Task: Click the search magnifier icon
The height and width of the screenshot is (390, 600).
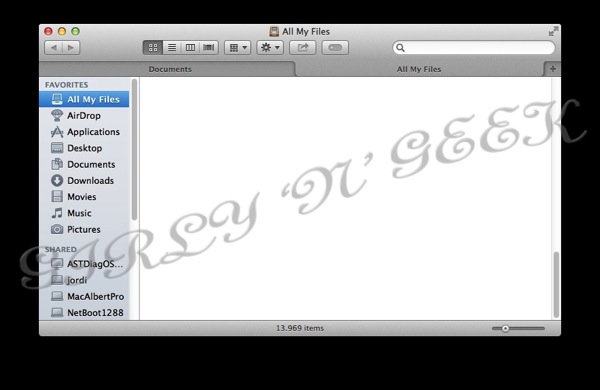Action: 400,47
